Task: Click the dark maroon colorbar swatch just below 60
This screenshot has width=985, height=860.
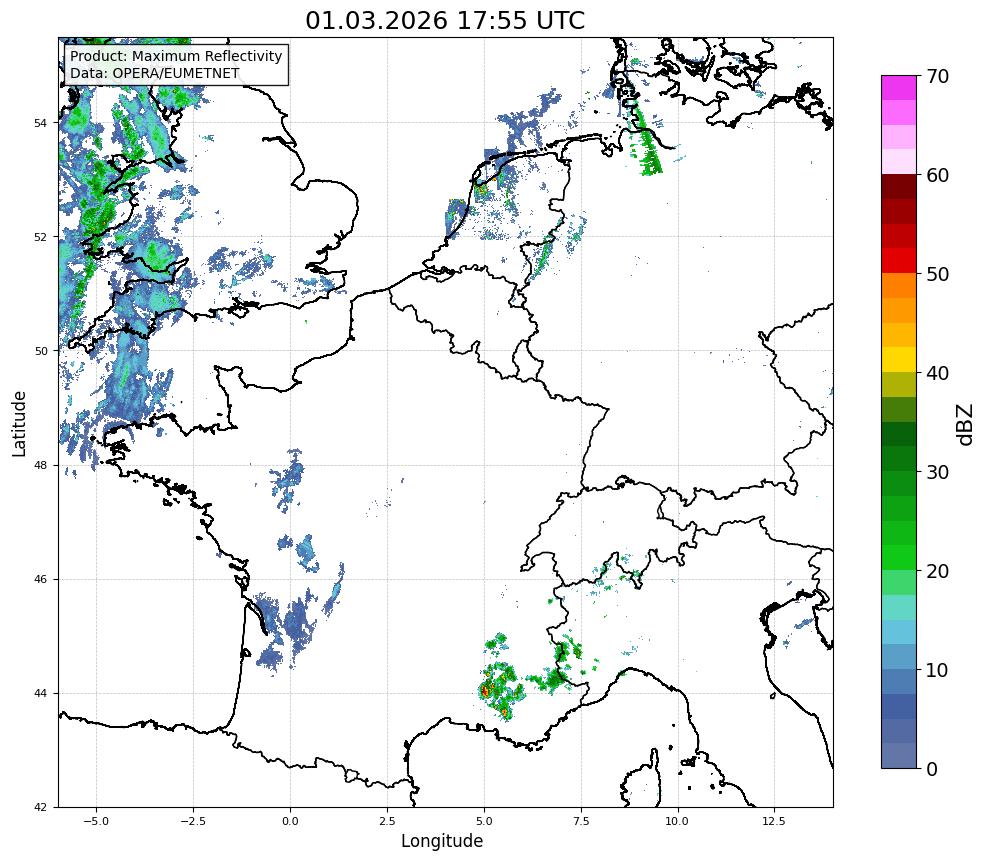Action: click(x=899, y=187)
